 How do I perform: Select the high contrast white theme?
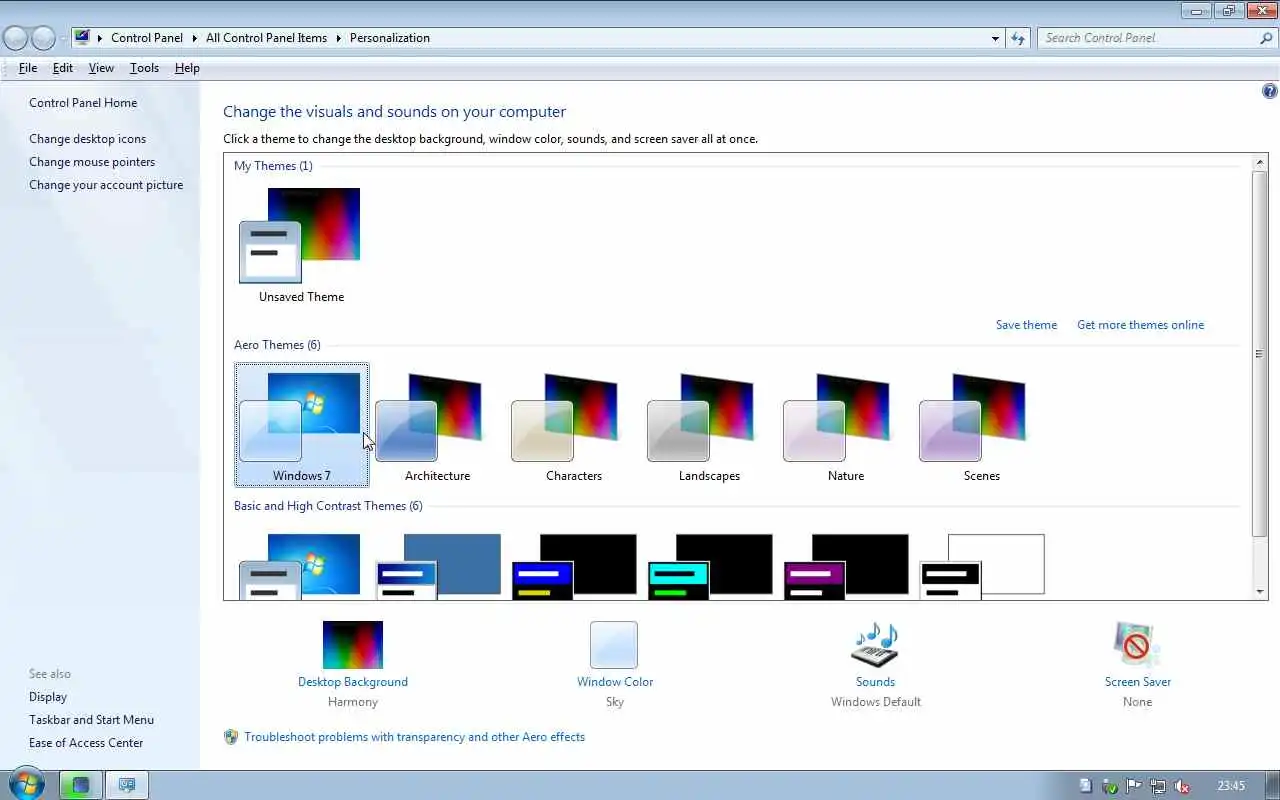pyautogui.click(x=982, y=566)
